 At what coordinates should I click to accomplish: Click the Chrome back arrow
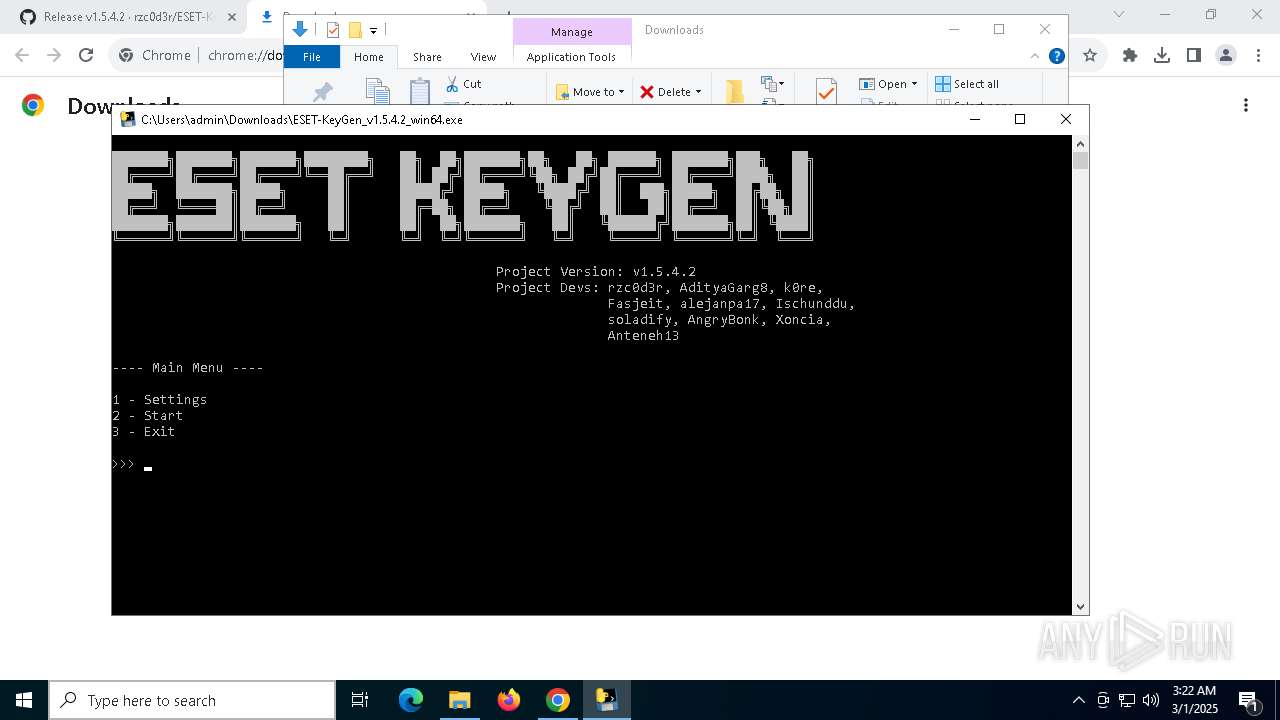tap(22, 56)
